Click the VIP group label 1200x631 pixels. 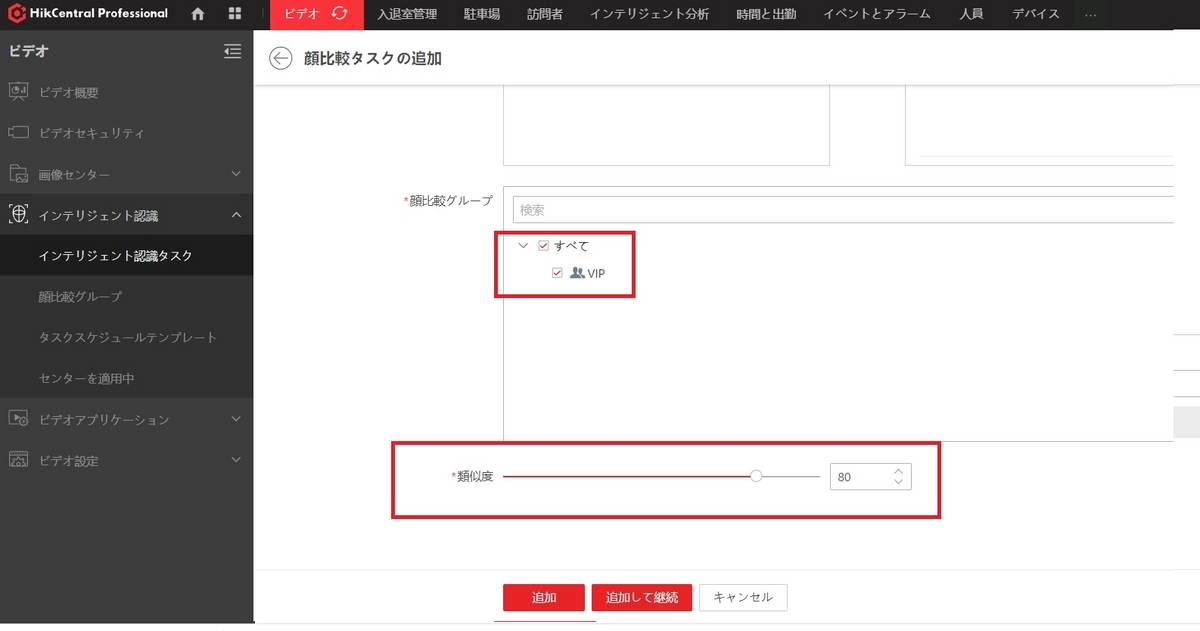(x=596, y=273)
